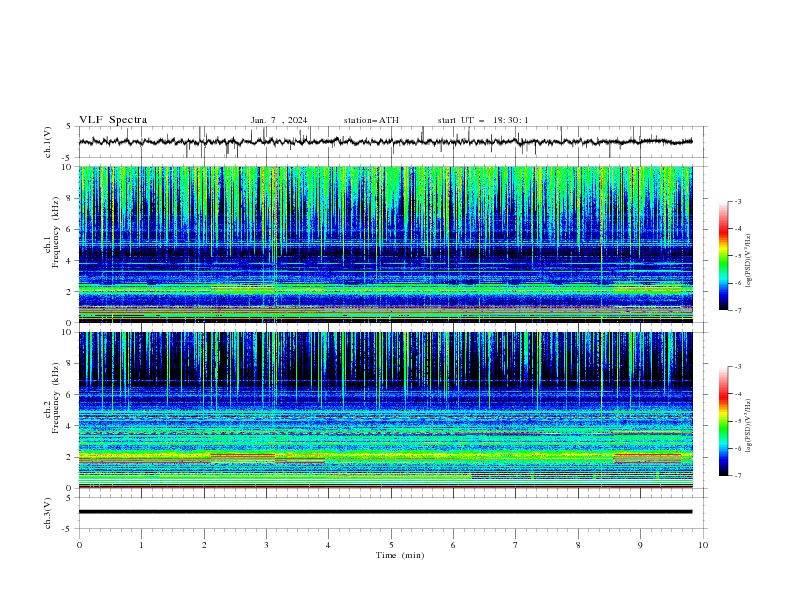Click the 'Time (min)' axis label
Viewport: 792px width, 612px height.
tap(400, 555)
